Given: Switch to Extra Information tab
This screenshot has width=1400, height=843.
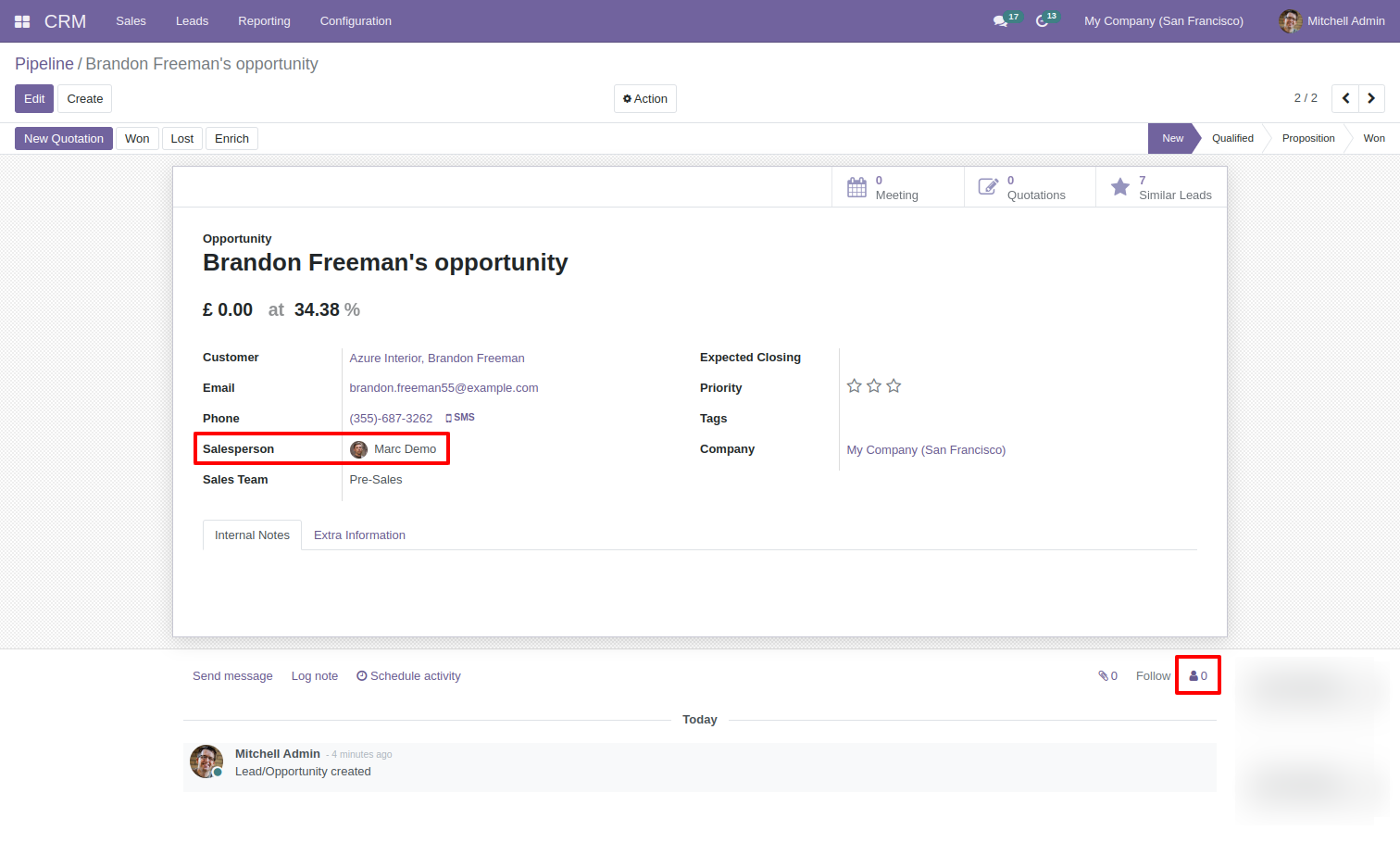Looking at the screenshot, I should point(359,535).
